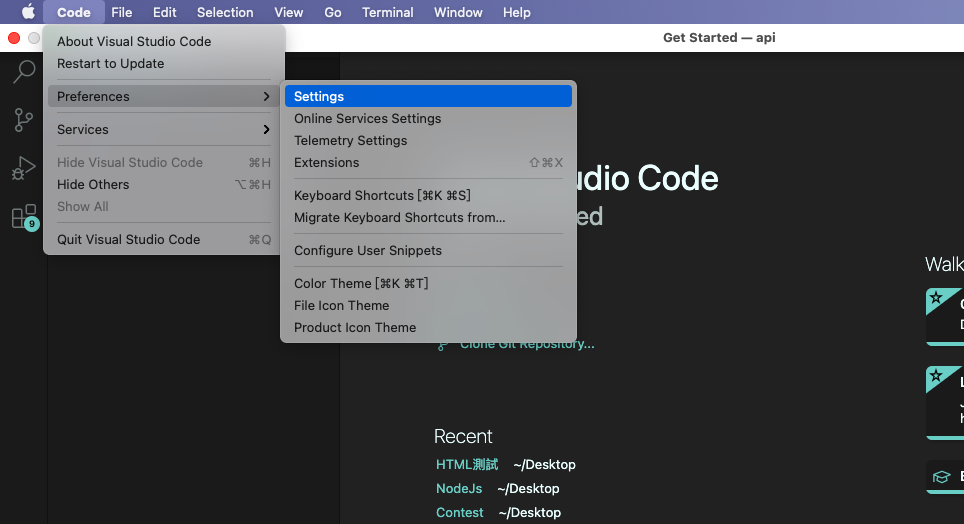Open the View menu
964x524 pixels.
pyautogui.click(x=288, y=12)
